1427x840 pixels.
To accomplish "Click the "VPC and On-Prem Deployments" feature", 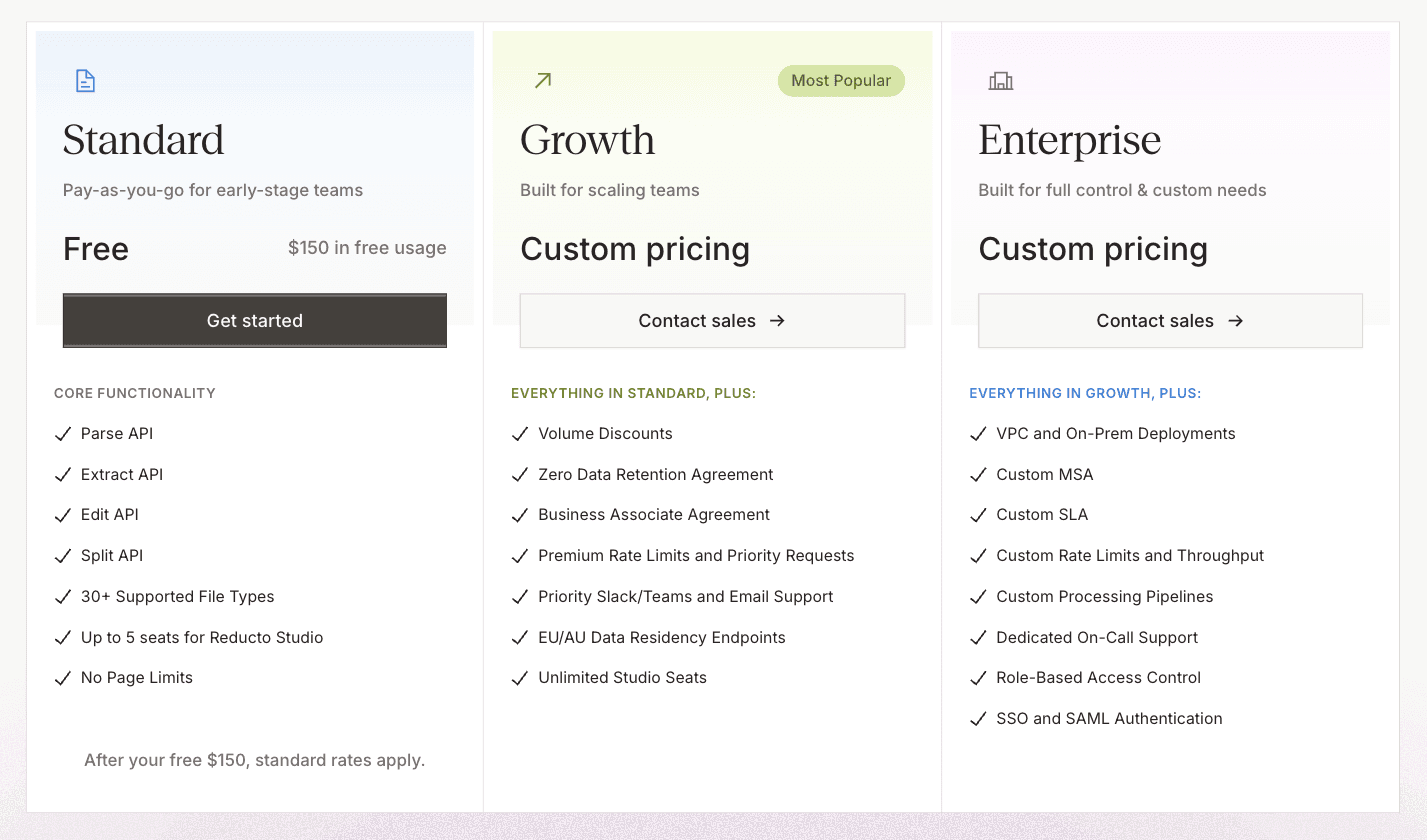I will coord(1116,434).
